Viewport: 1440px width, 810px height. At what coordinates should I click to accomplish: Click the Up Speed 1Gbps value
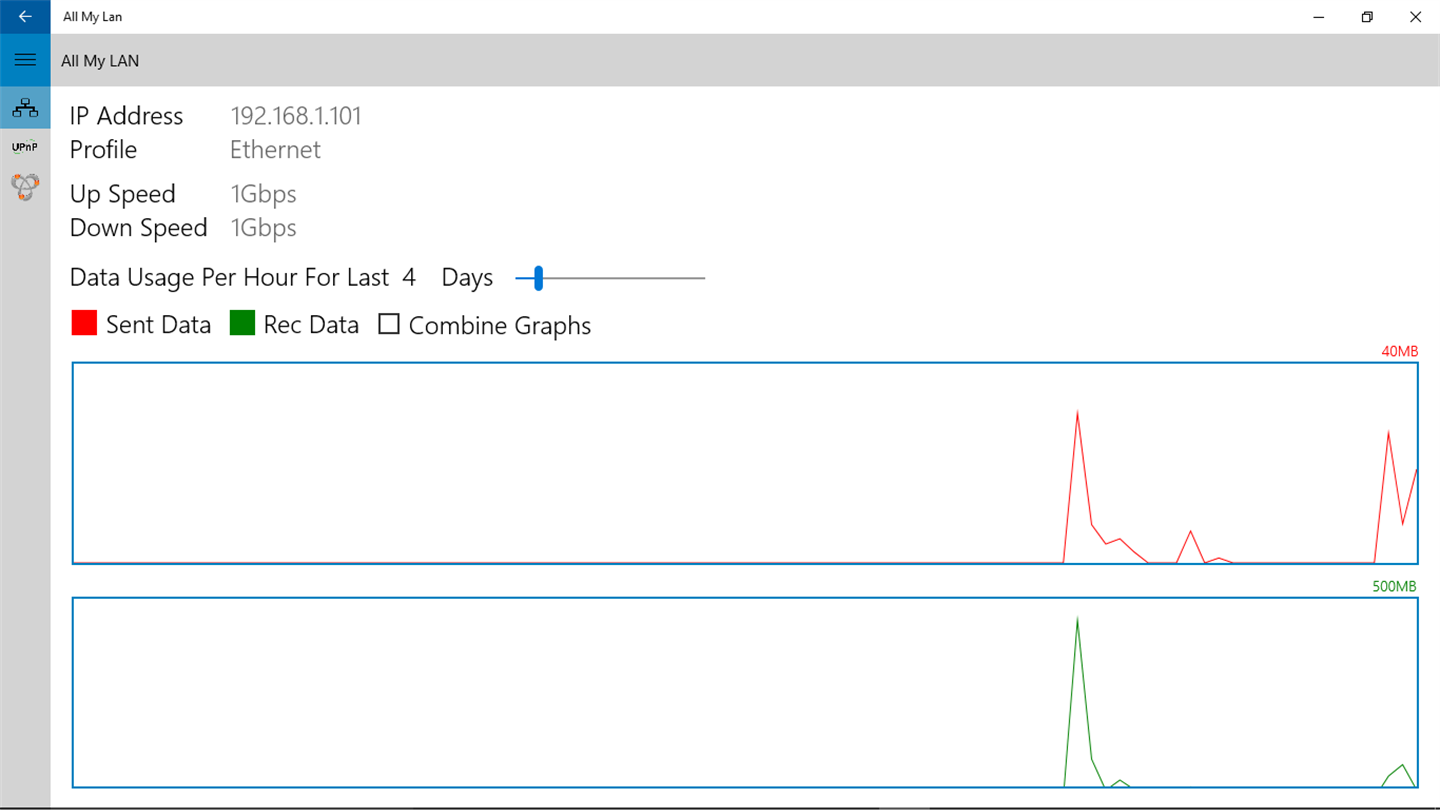pyautogui.click(x=263, y=194)
